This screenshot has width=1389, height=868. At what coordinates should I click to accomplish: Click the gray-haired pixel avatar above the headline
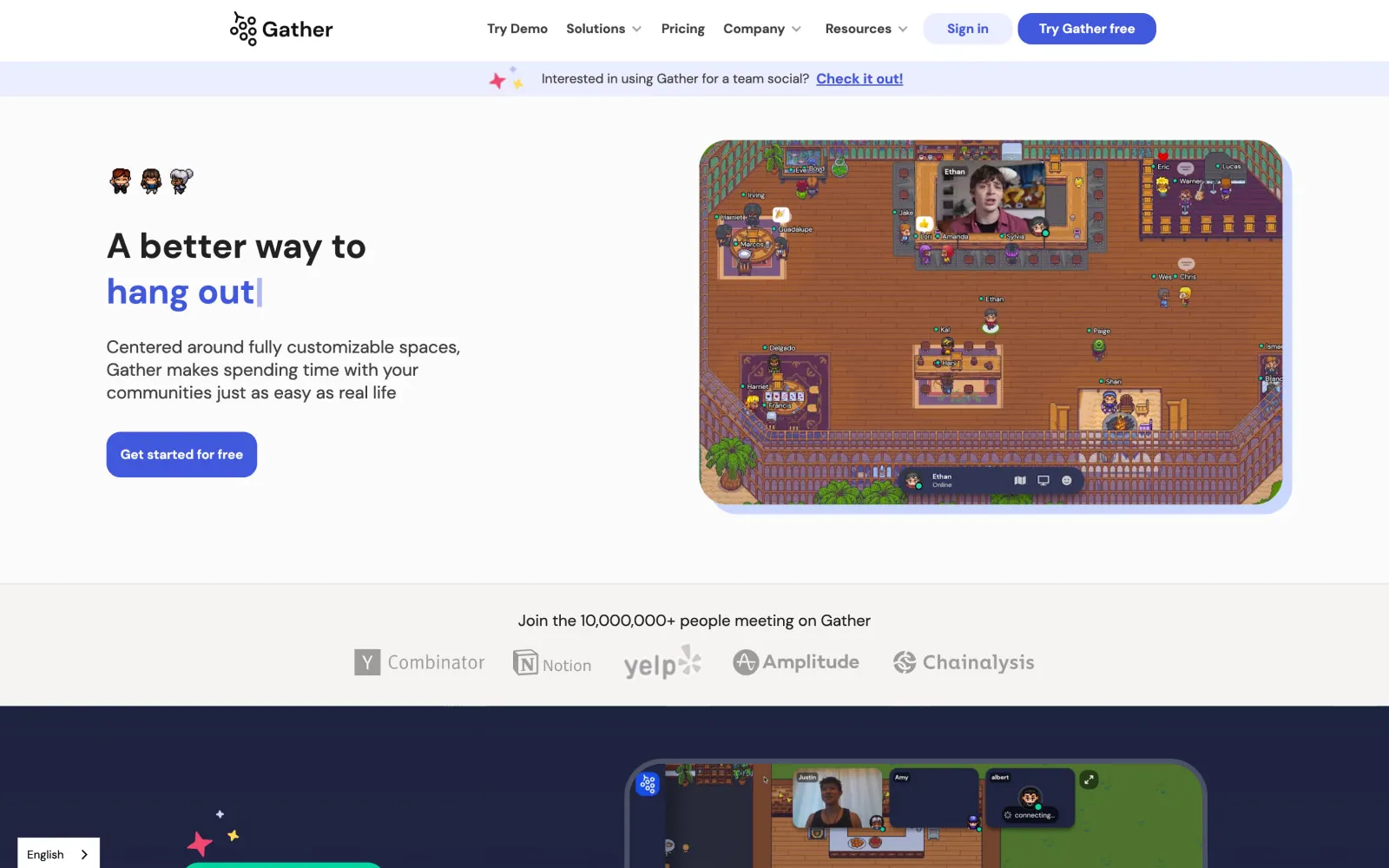point(181,181)
